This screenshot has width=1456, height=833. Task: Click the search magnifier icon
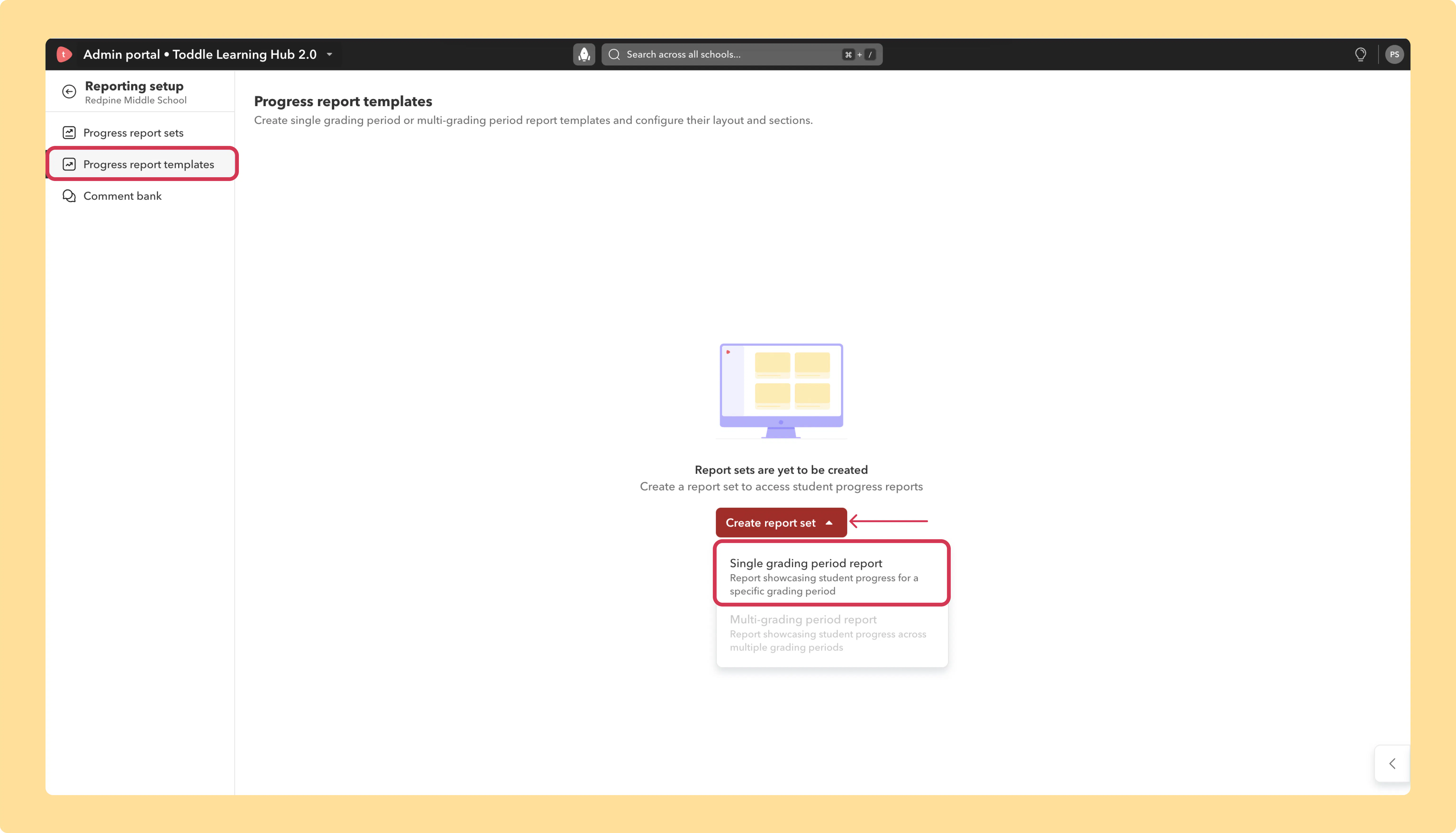coord(614,54)
